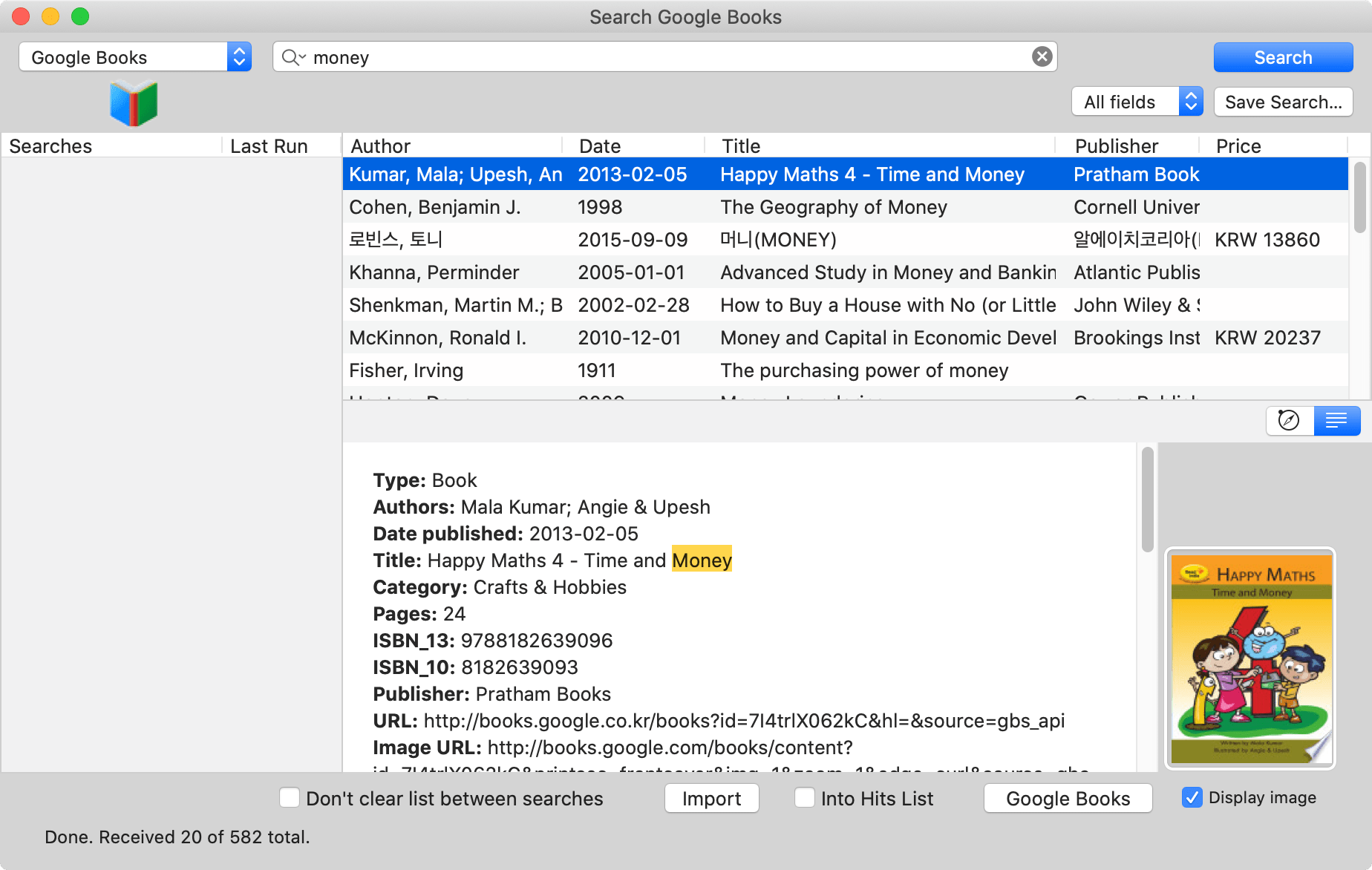Select the Happy Maths 4 result row
Image resolution: width=1372 pixels, height=870 pixels.
[x=845, y=174]
